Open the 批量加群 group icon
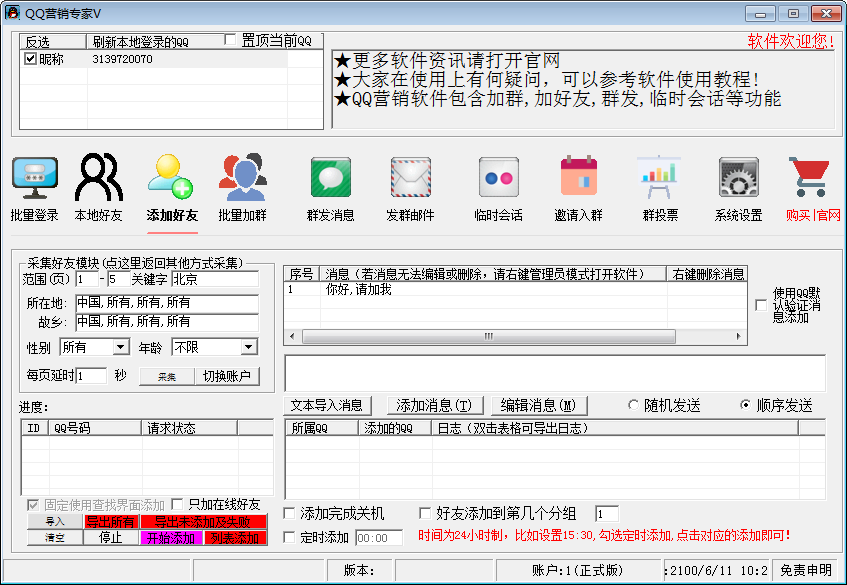This screenshot has width=847, height=585. tap(243, 177)
